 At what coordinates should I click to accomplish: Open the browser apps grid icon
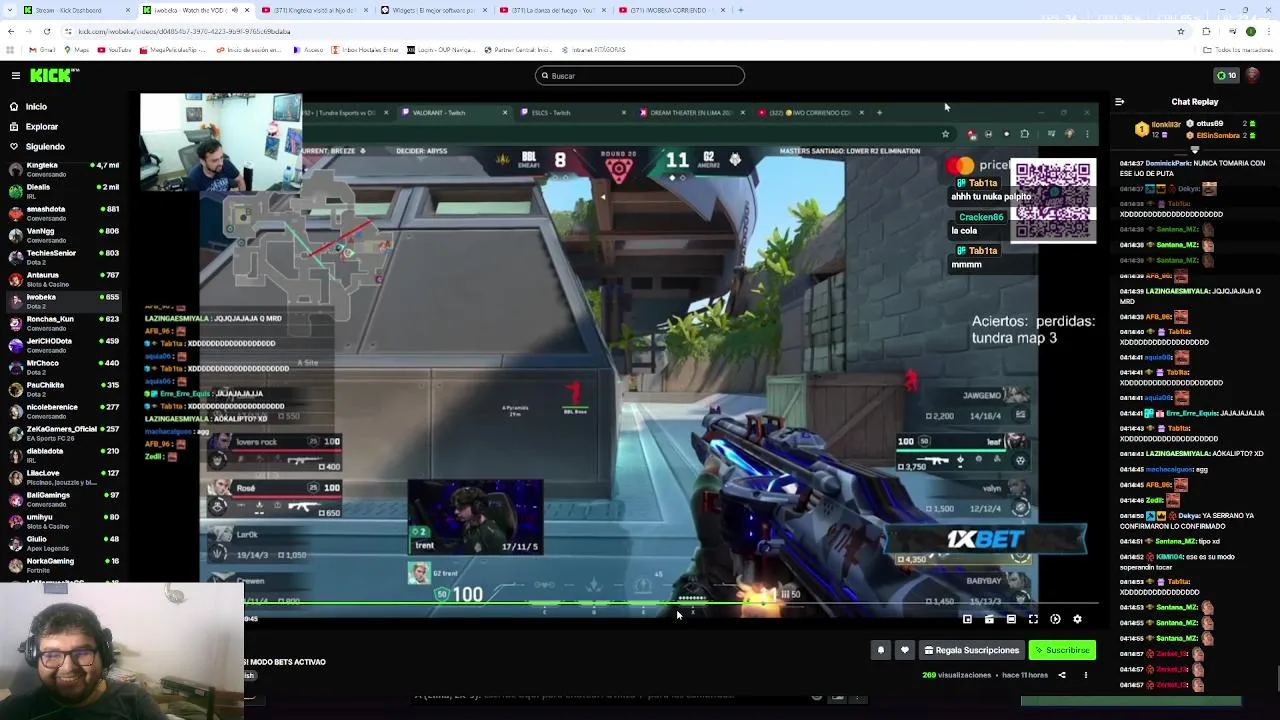point(10,50)
